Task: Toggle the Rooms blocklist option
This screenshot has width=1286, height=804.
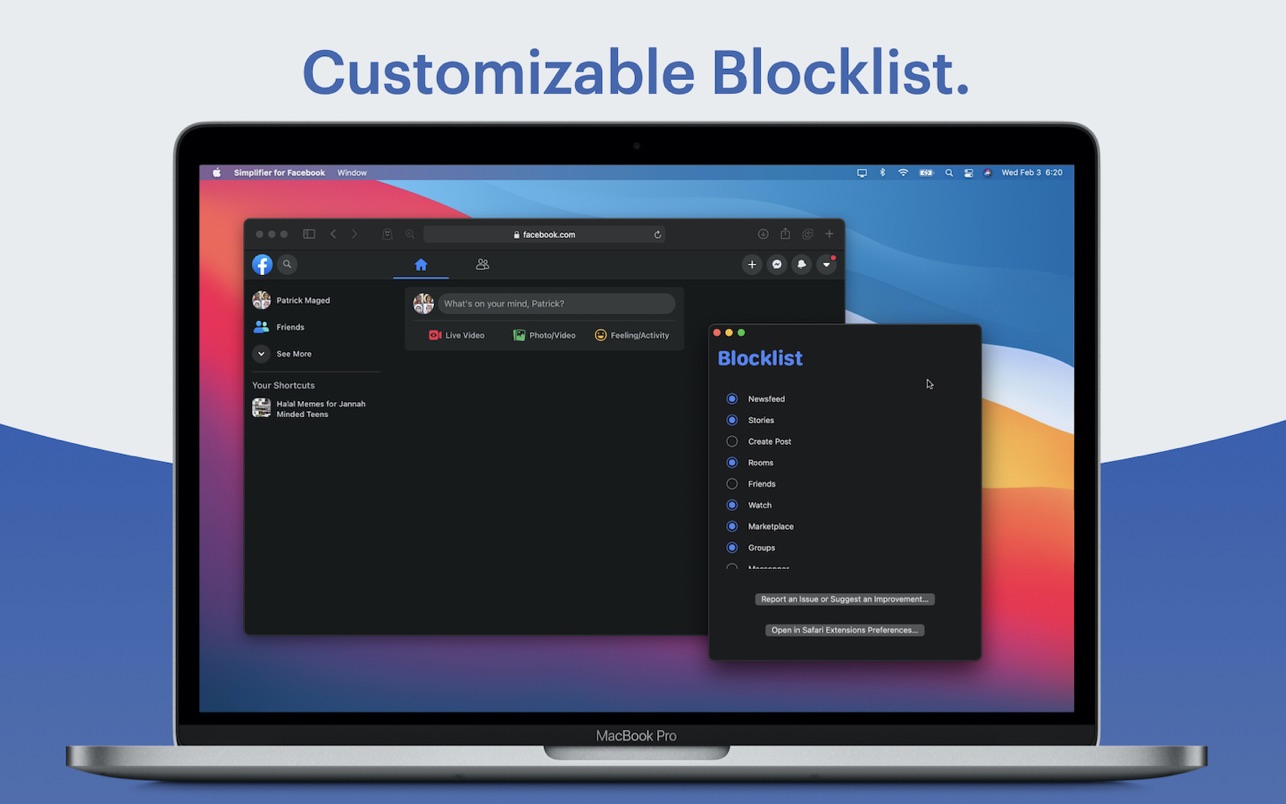Action: 732,462
